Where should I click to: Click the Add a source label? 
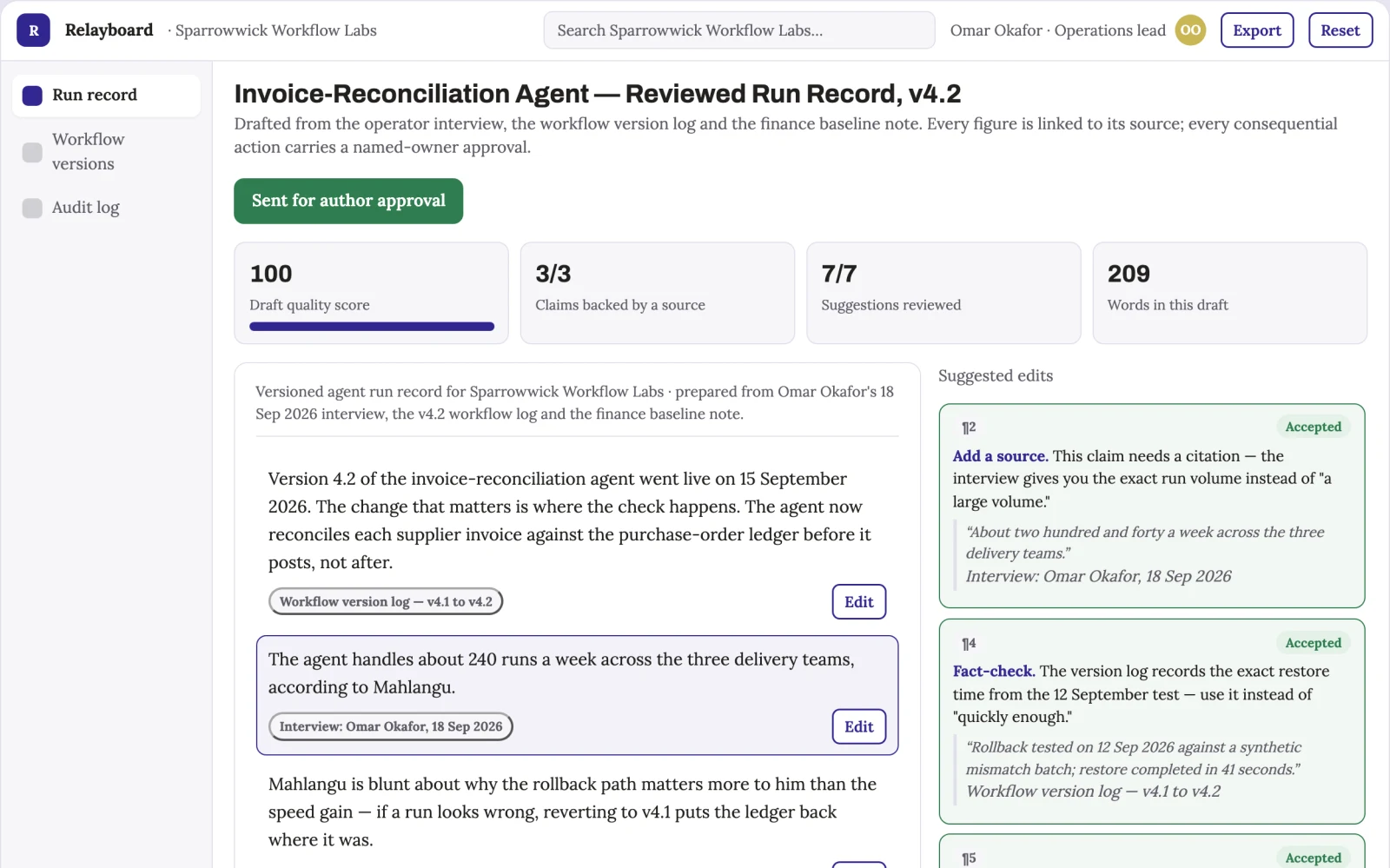1001,456
